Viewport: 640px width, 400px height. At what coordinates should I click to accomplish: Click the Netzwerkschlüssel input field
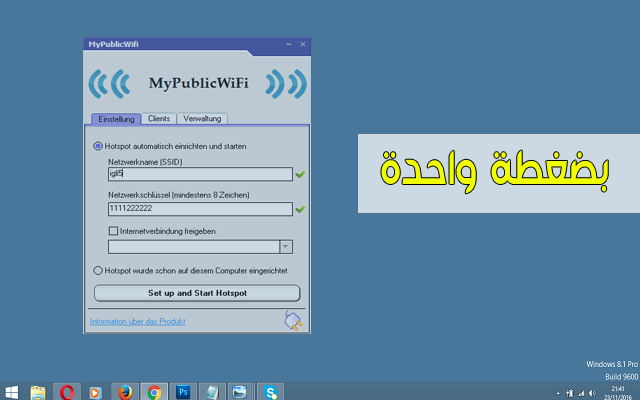click(200, 209)
